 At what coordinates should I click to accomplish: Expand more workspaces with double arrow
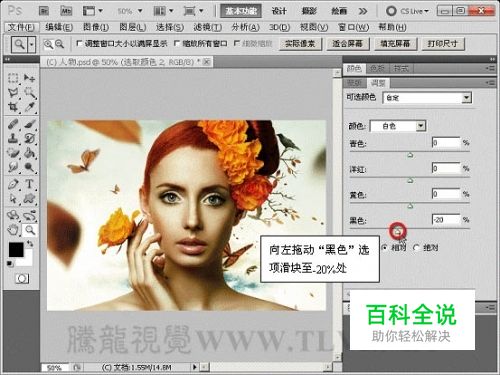[363, 11]
